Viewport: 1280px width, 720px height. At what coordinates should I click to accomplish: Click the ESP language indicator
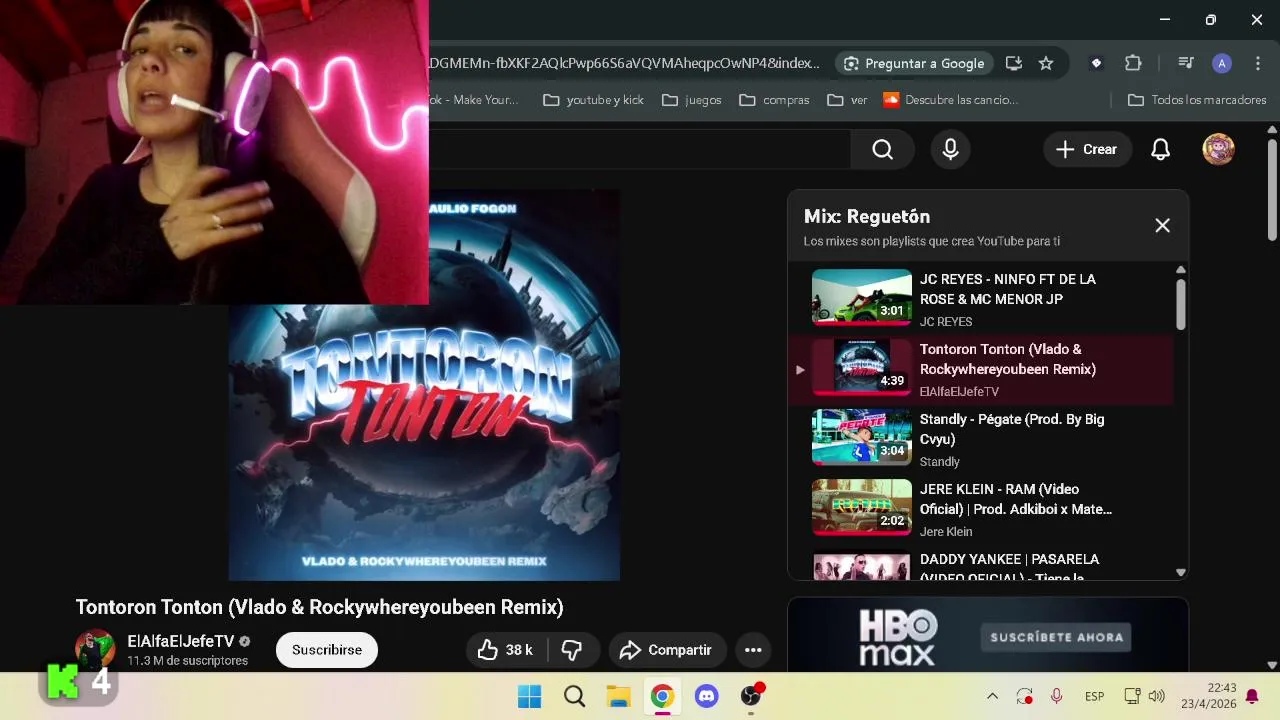(1094, 696)
